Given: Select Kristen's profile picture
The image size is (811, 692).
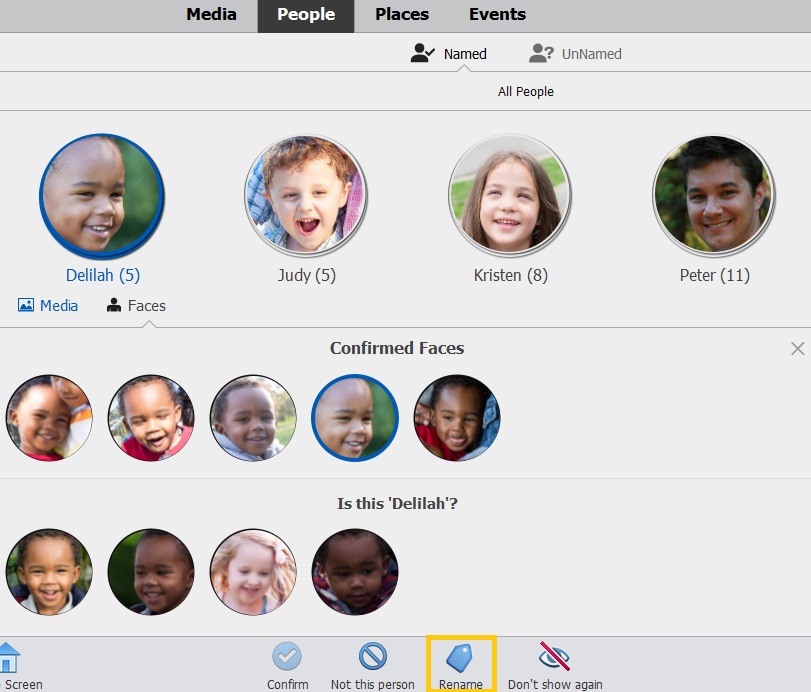Looking at the screenshot, I should 510,195.
